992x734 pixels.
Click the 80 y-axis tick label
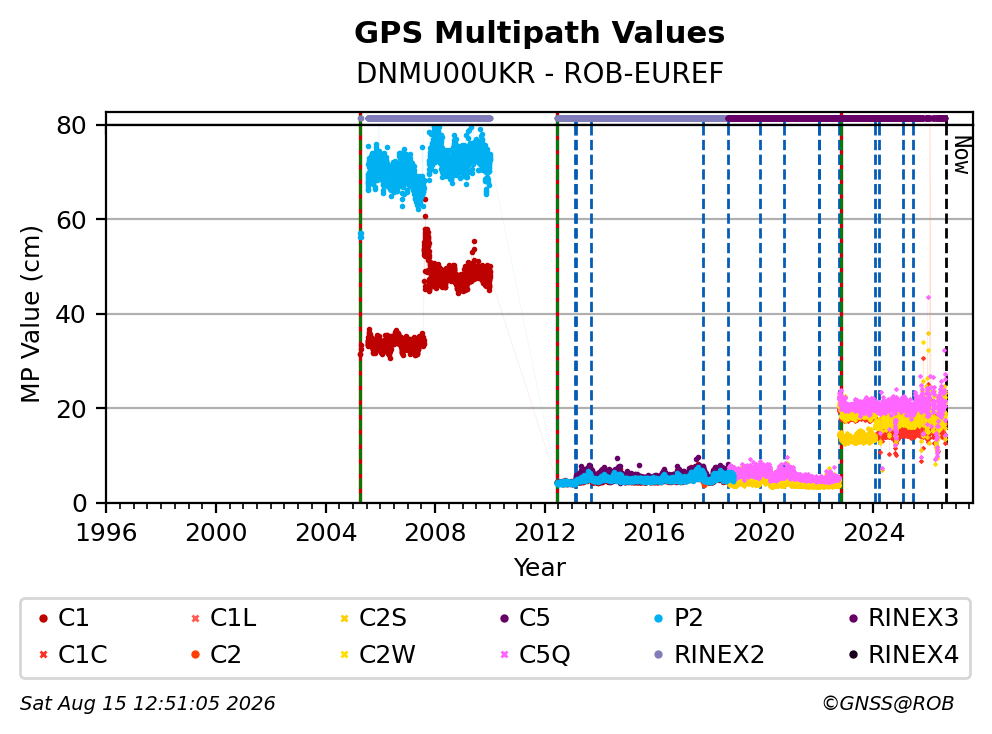tap(71, 125)
